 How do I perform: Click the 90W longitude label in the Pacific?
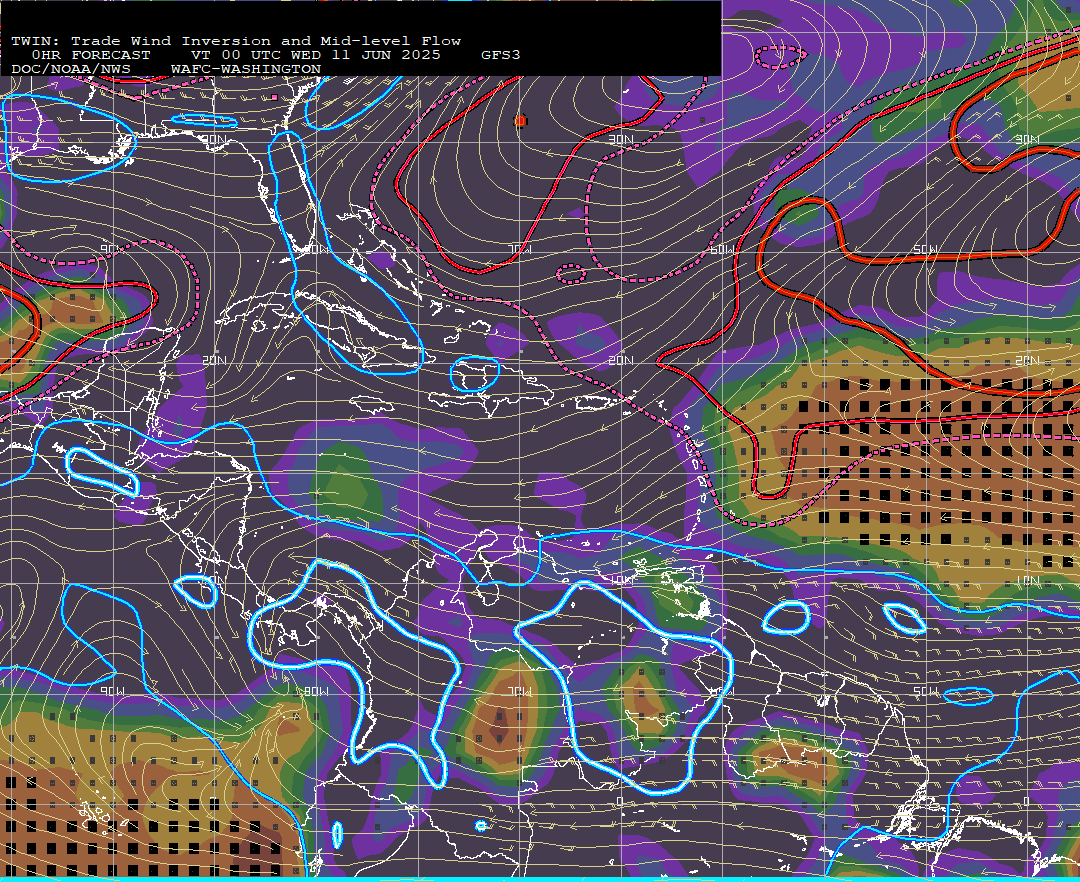112,691
